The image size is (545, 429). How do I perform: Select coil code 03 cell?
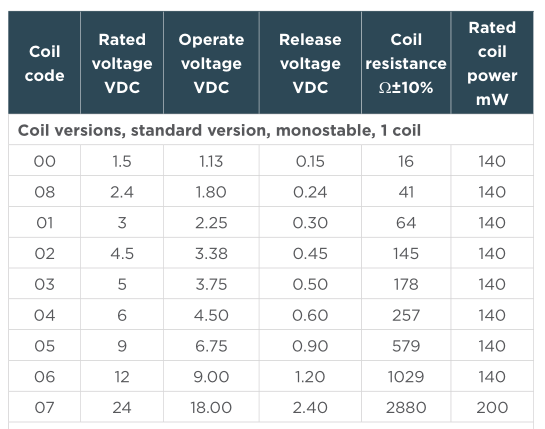(44, 284)
